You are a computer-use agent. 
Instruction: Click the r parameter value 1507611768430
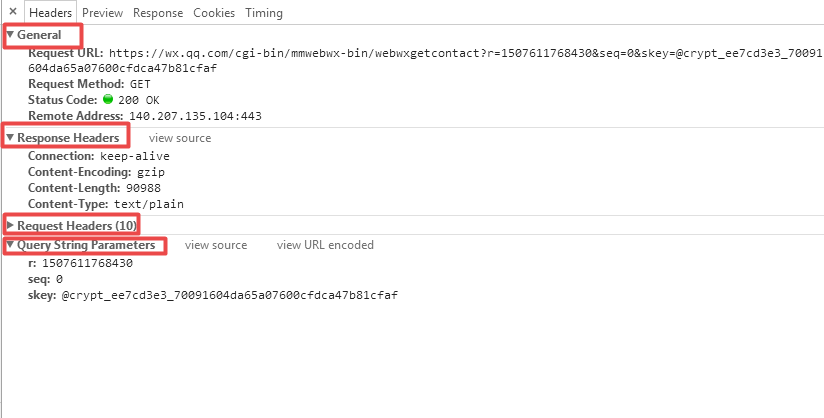coord(87,264)
